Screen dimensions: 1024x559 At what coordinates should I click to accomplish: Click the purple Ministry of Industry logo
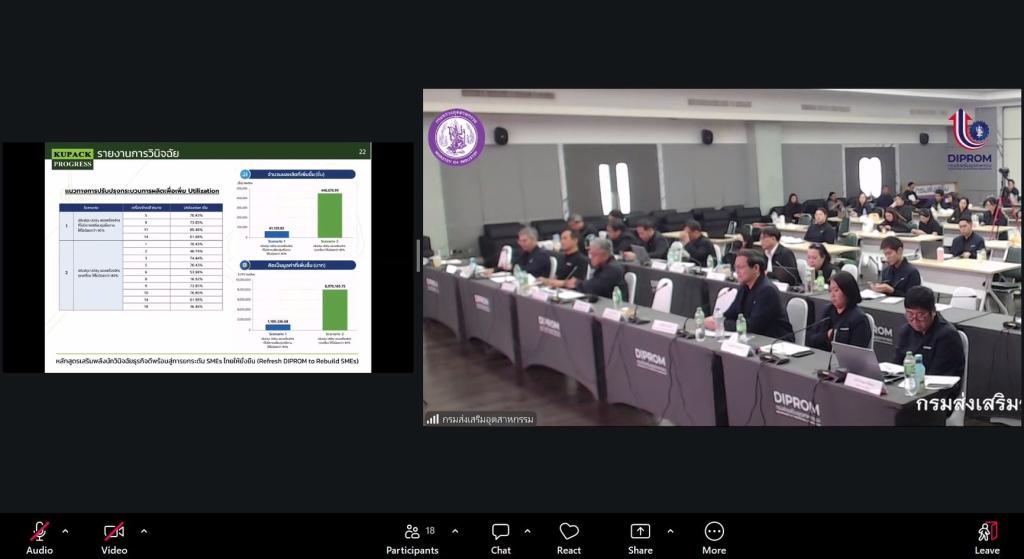coord(456,137)
